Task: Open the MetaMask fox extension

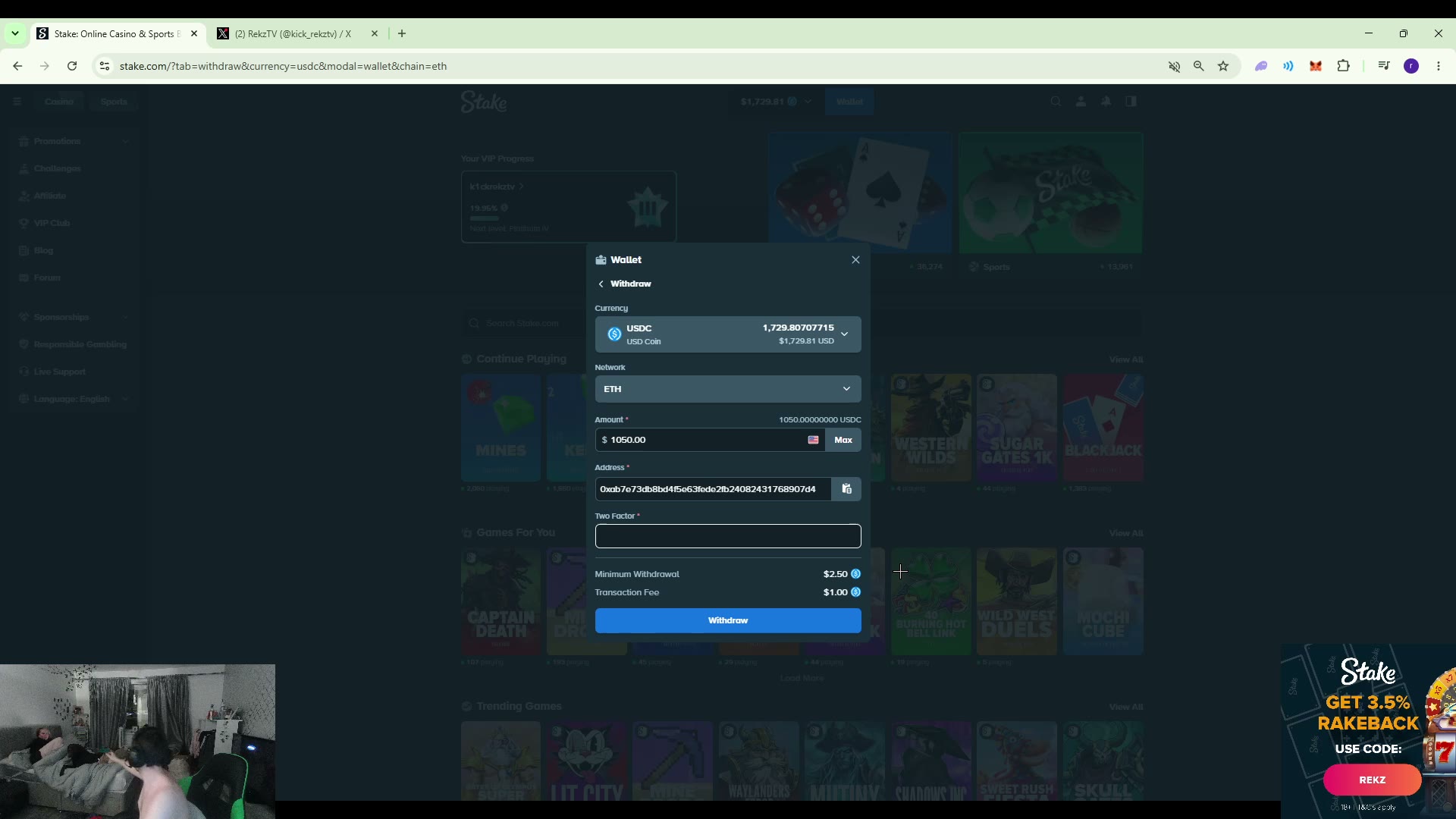Action: pyautogui.click(x=1316, y=66)
